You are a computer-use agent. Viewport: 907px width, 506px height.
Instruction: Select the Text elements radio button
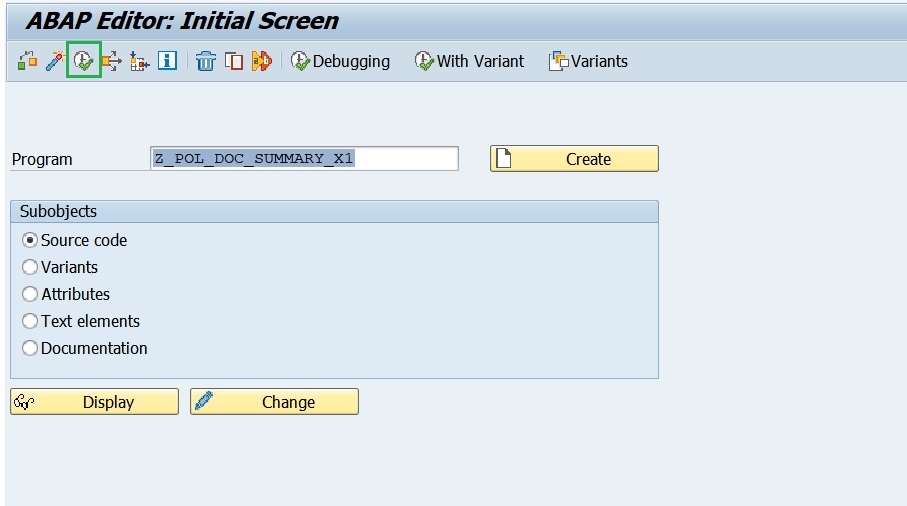(x=30, y=321)
